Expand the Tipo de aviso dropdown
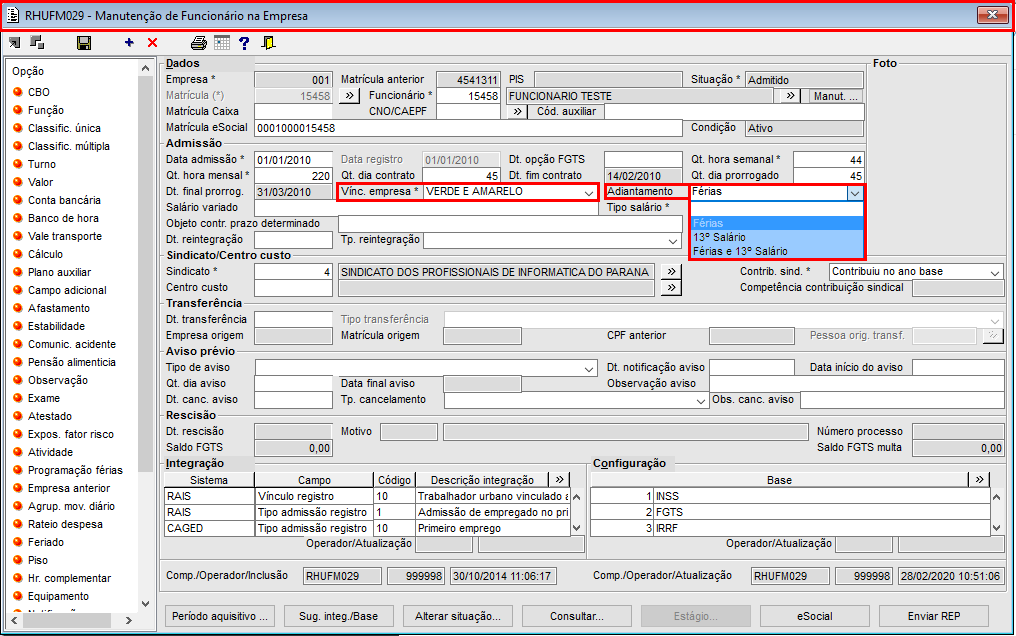The width and height of the screenshot is (1016, 636). point(588,369)
